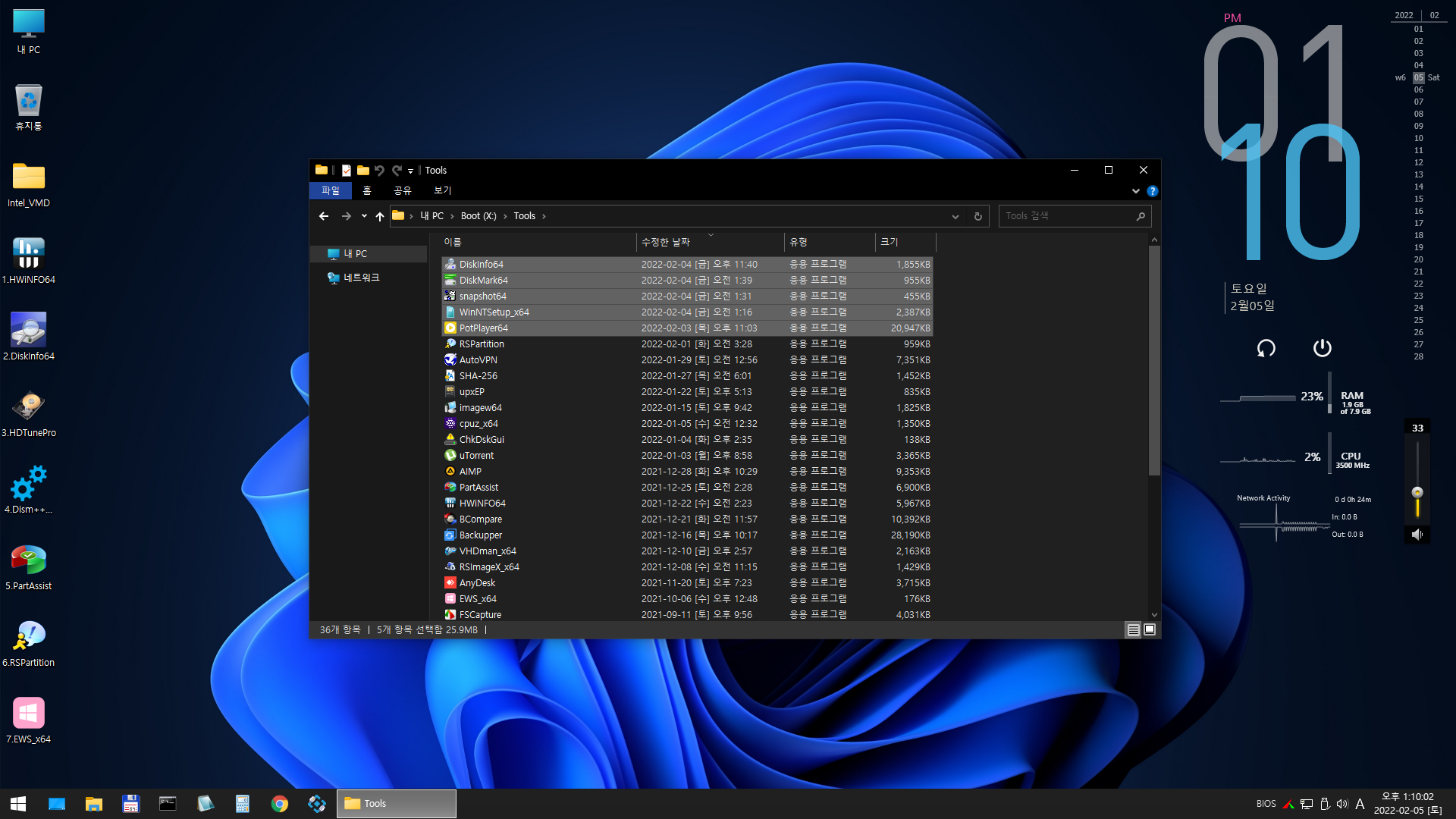The width and height of the screenshot is (1456, 819).
Task: Mute sound via widget speaker icon
Action: point(1417,535)
